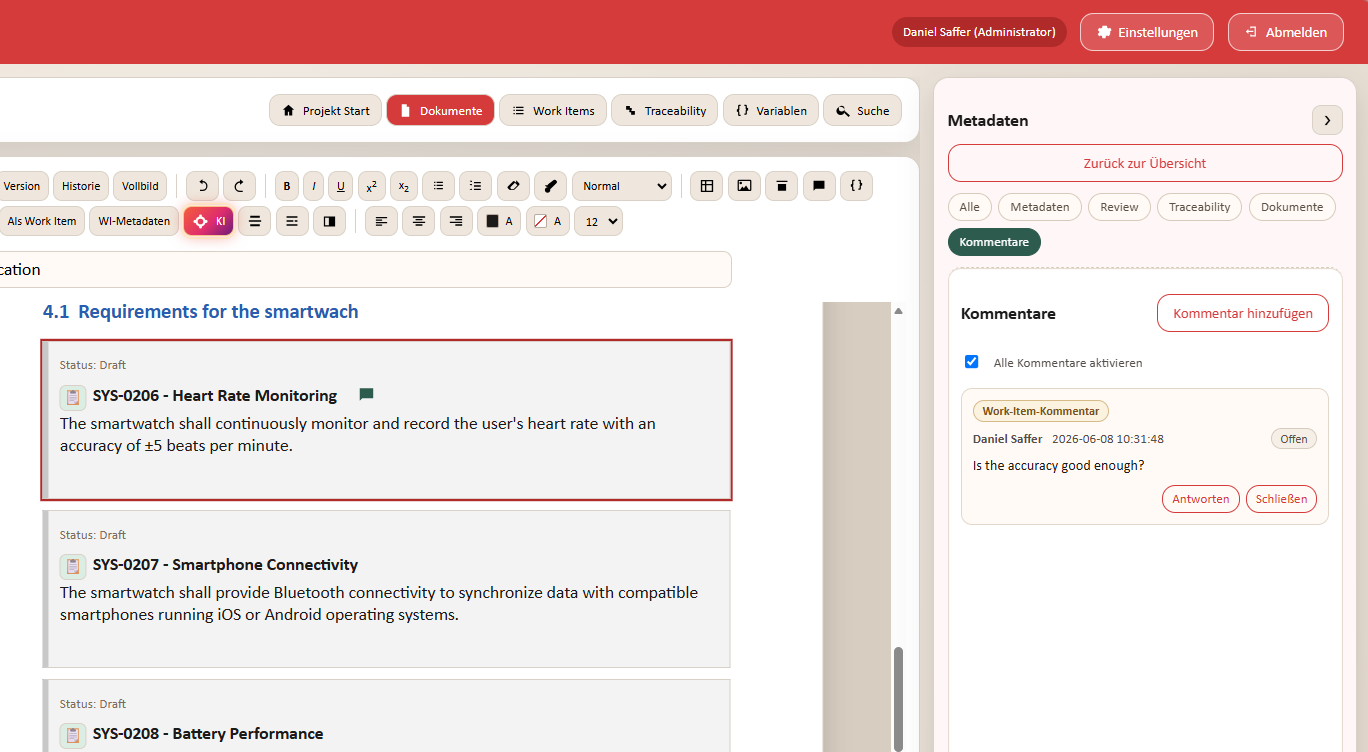1368x752 pixels.
Task: Open the Suche search tab
Action: click(x=862, y=110)
